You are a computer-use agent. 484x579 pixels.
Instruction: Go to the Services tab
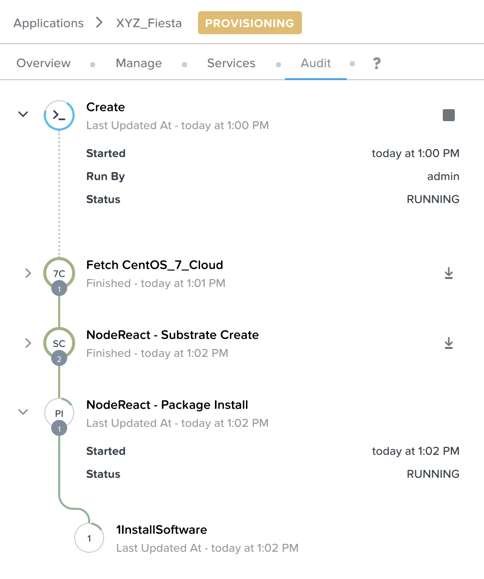click(x=231, y=63)
